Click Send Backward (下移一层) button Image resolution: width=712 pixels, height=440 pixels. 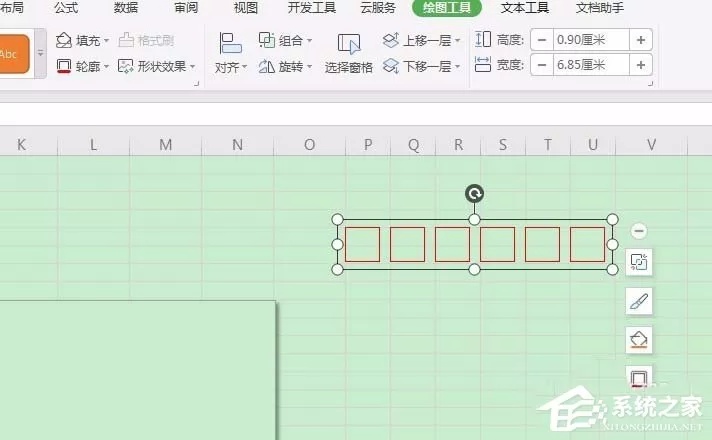(421, 66)
